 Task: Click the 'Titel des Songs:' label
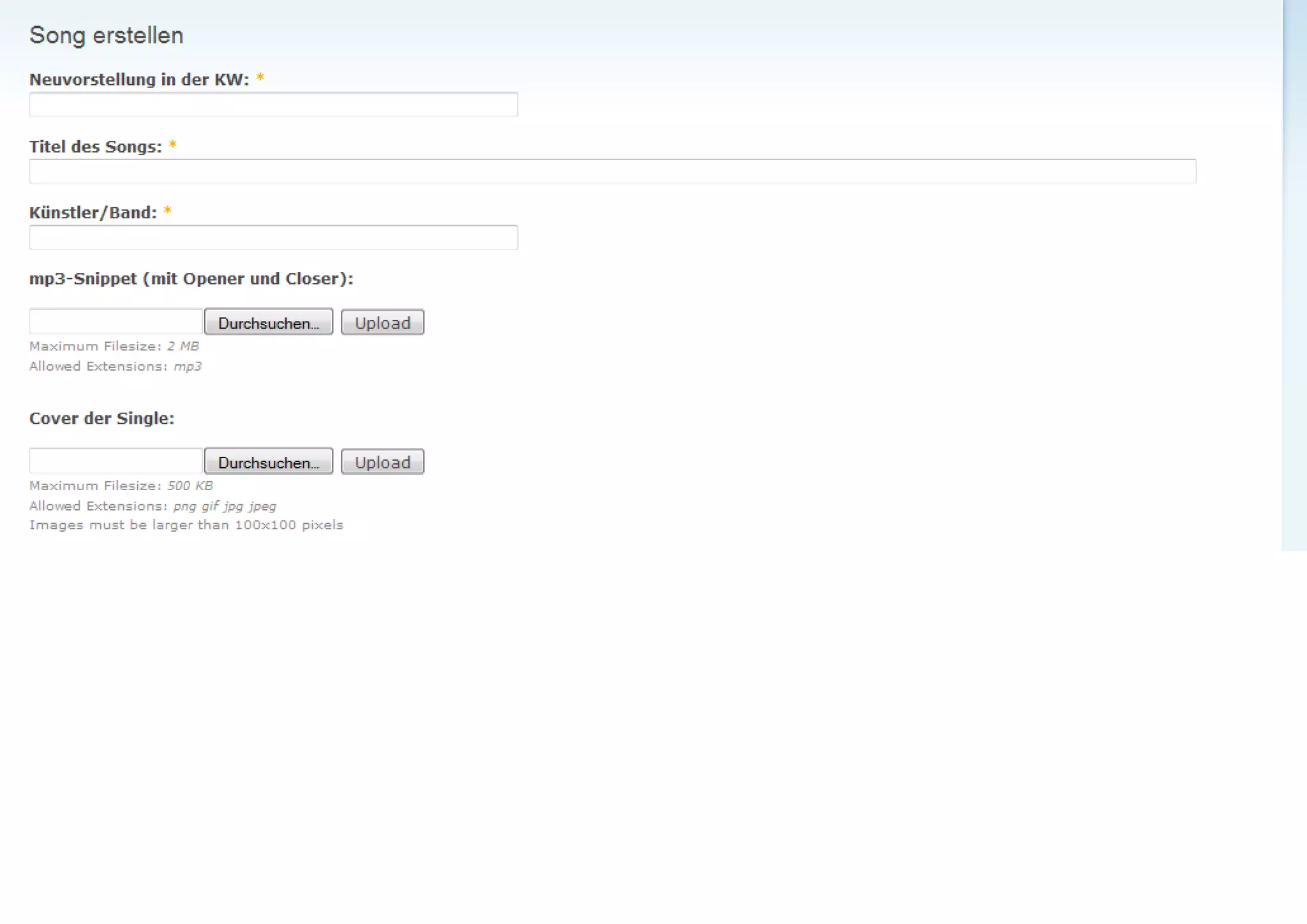[x=96, y=147]
